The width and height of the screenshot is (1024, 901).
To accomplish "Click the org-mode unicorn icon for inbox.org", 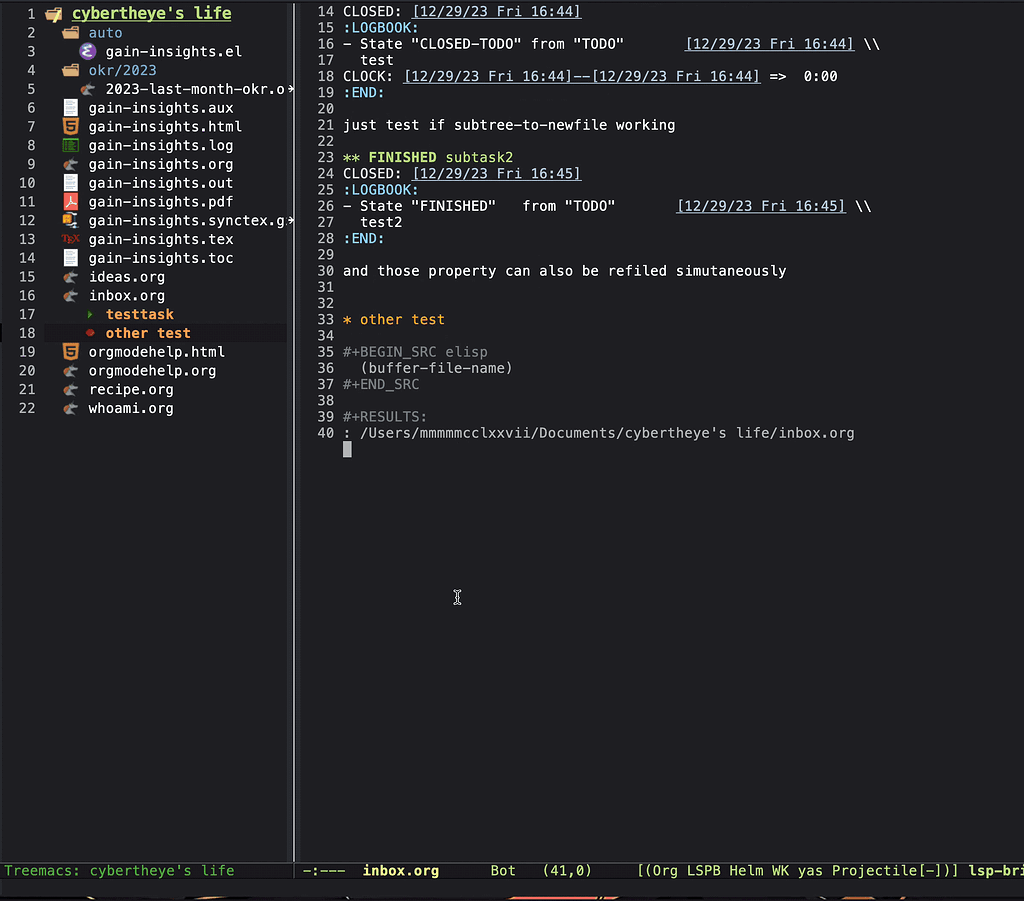I will click(x=70, y=295).
